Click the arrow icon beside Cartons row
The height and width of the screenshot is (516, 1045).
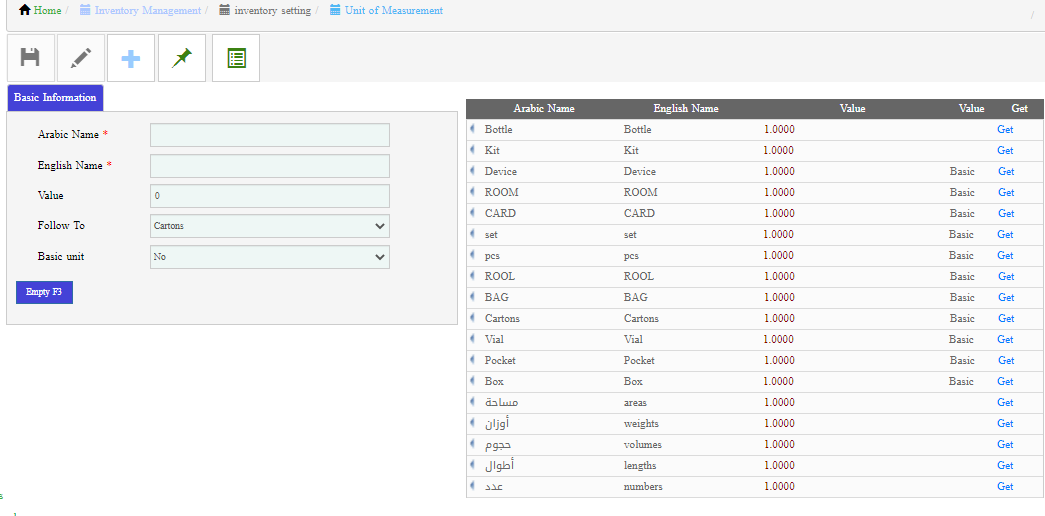473,318
